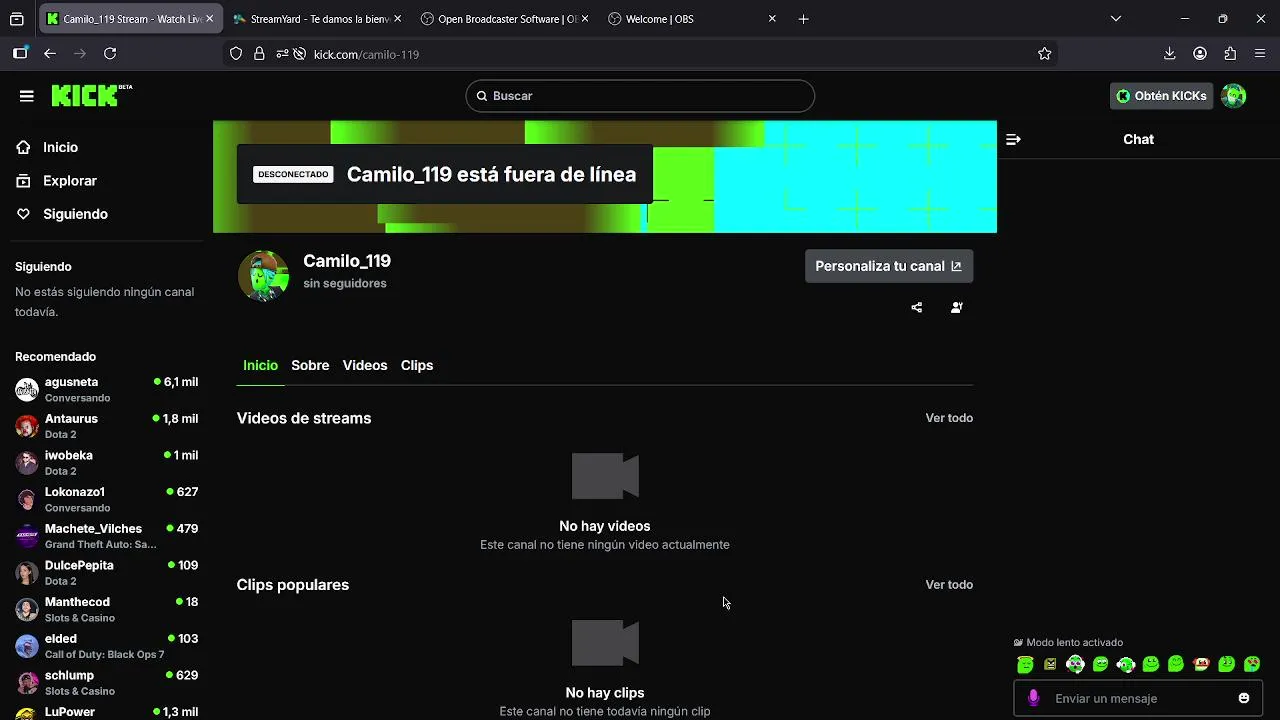Open recommended channel Machete_Vilches
The width and height of the screenshot is (1280, 720).
tap(105, 536)
